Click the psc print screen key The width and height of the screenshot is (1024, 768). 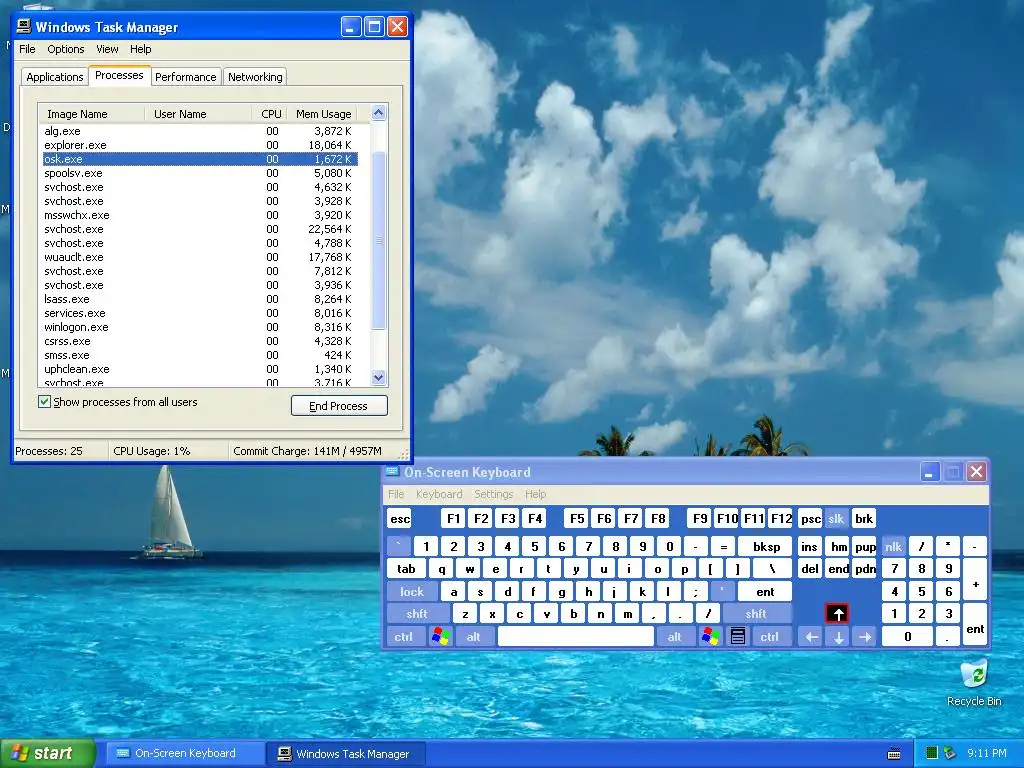pyautogui.click(x=810, y=519)
